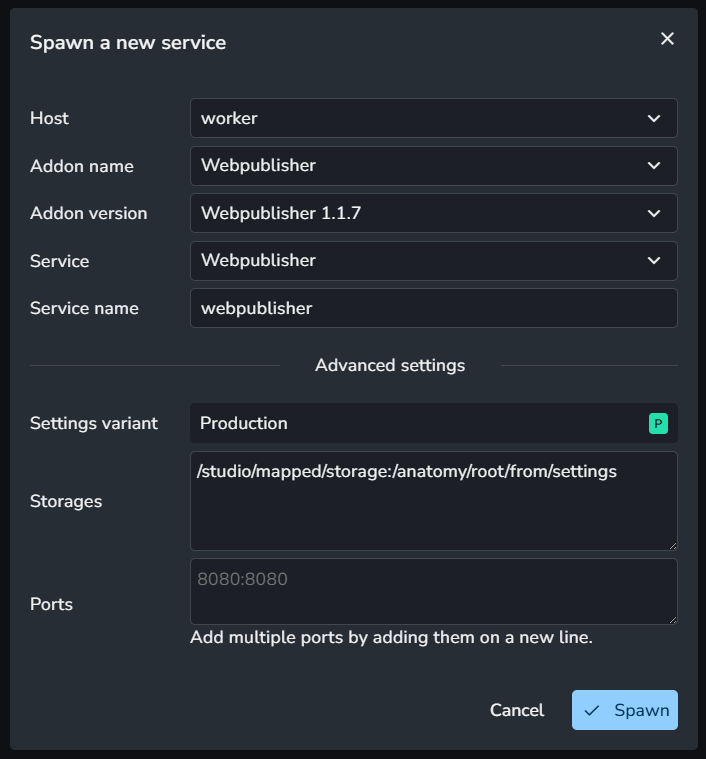The width and height of the screenshot is (706, 759).
Task: Click the Ports textarea resize handle
Action: pyautogui.click(x=672, y=619)
